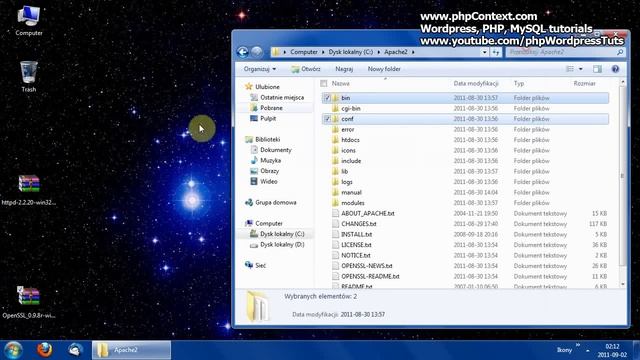Click the Muzyka music note icon
This screenshot has width=640, height=360.
click(254, 160)
